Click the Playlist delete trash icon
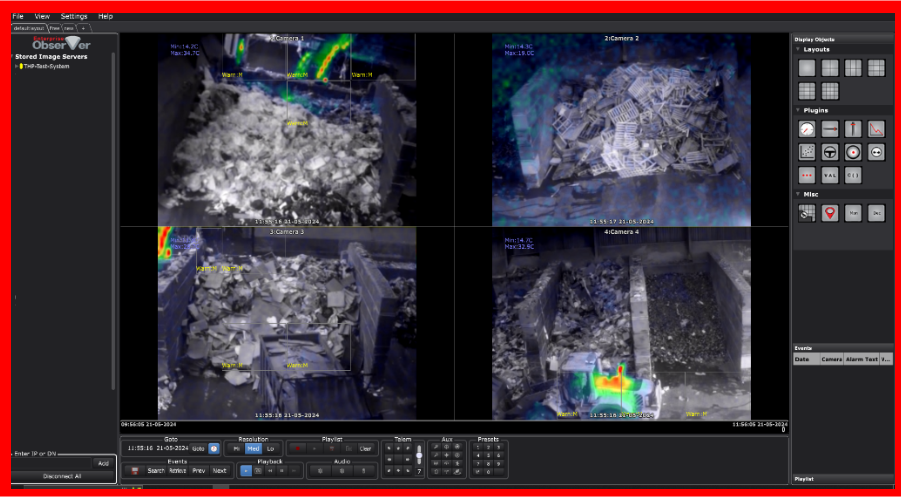901x498 pixels. (332, 448)
